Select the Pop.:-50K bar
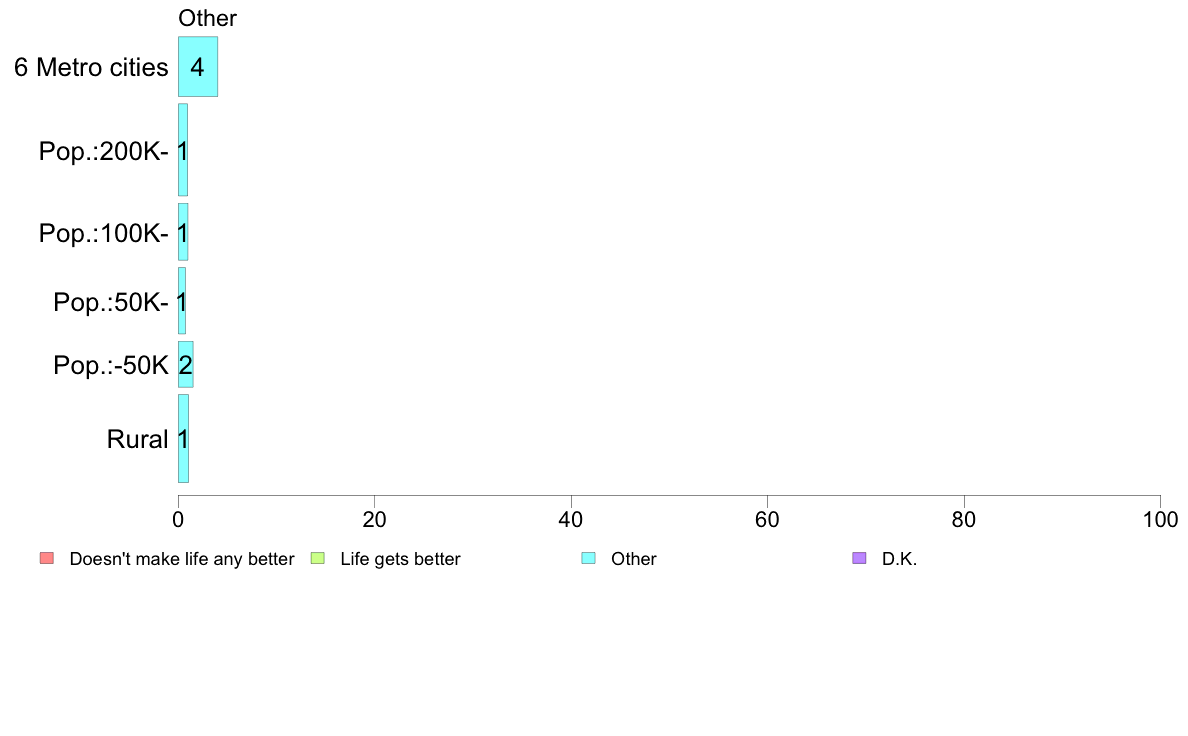 click(x=186, y=365)
